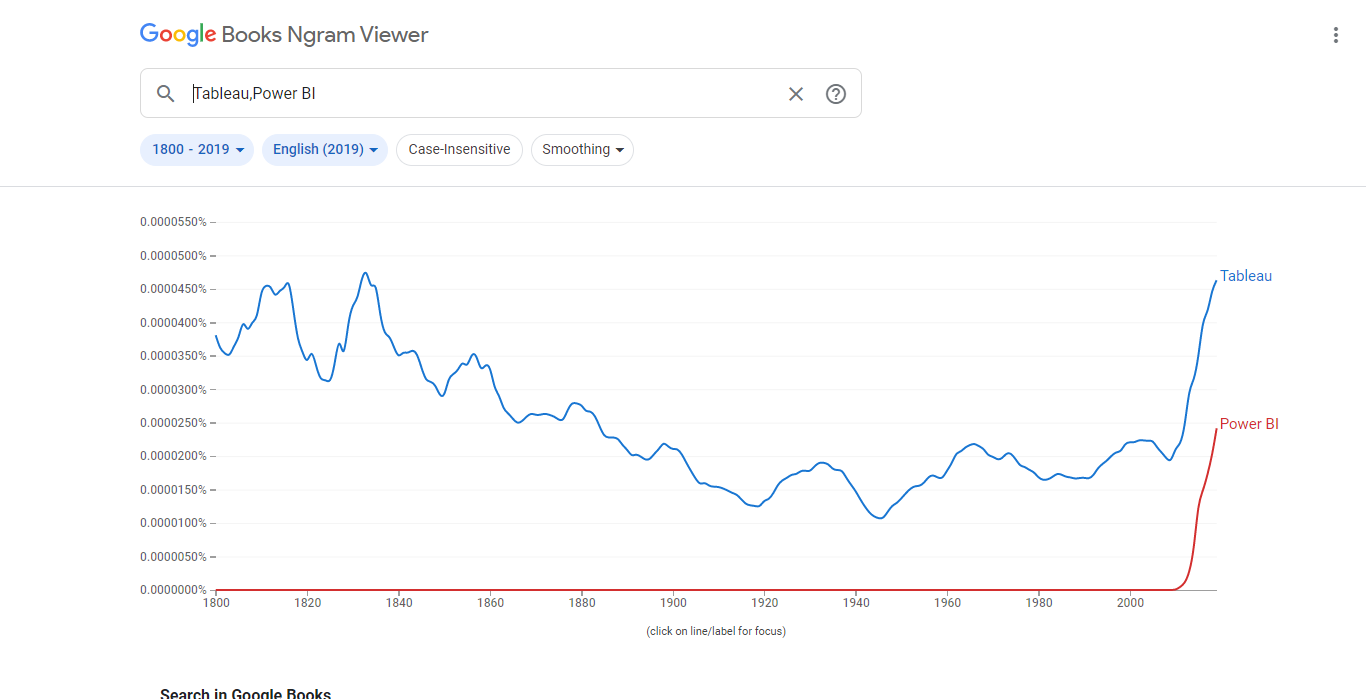This screenshot has width=1366, height=699.
Task: Click the 0.0000500% y-axis label
Action: [x=173, y=256]
